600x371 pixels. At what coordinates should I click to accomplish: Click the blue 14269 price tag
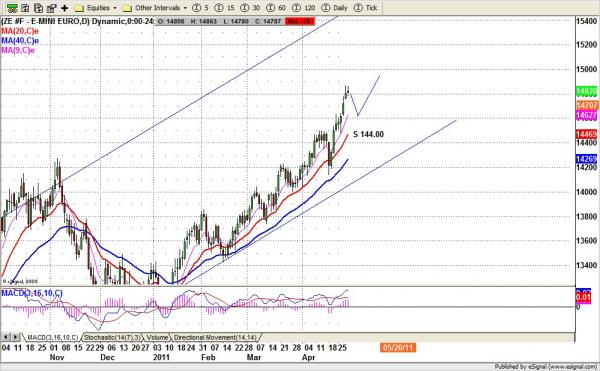pos(587,159)
